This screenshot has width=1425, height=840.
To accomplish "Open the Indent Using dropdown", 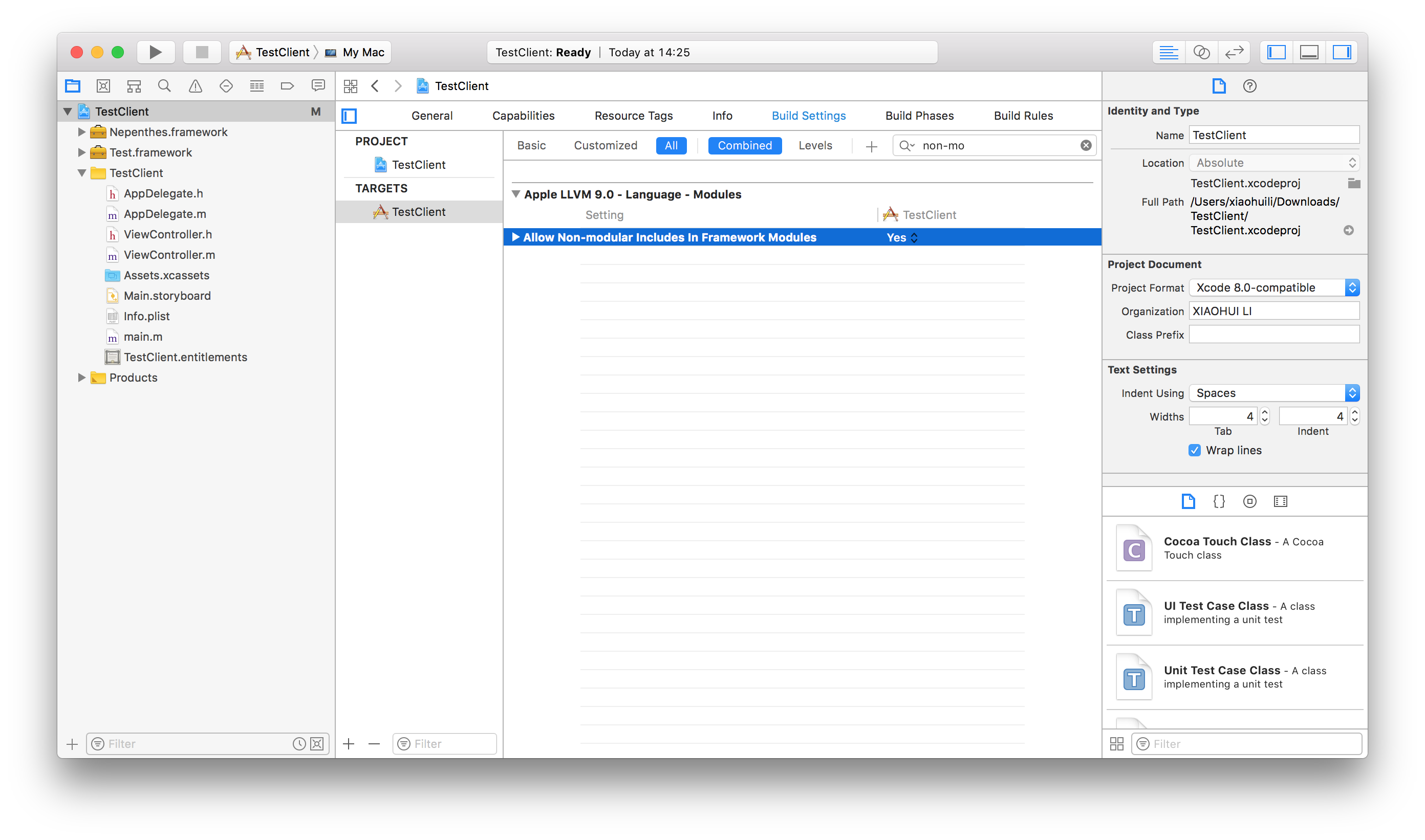I will pos(1274,393).
